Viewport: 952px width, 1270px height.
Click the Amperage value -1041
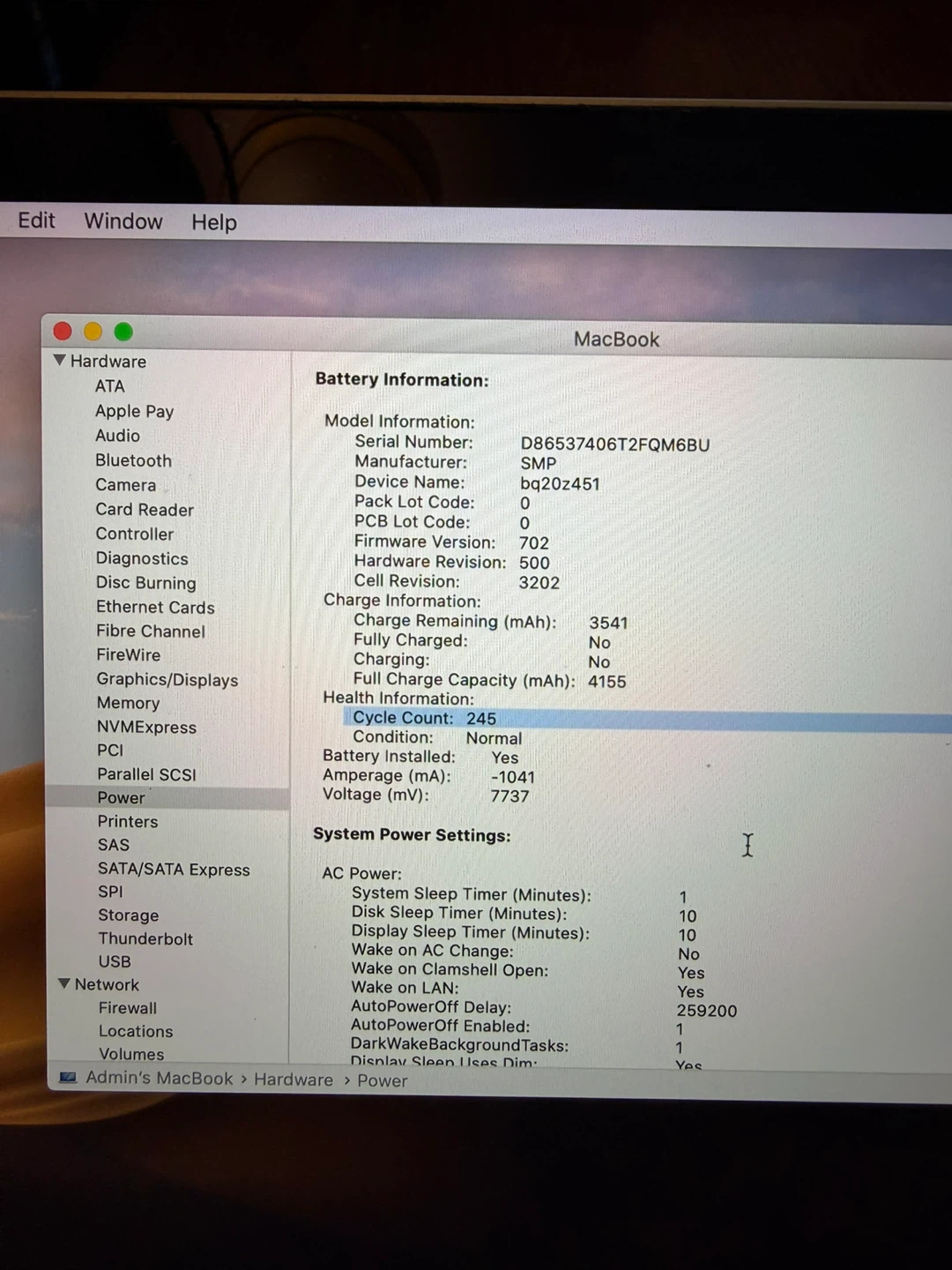coord(512,777)
